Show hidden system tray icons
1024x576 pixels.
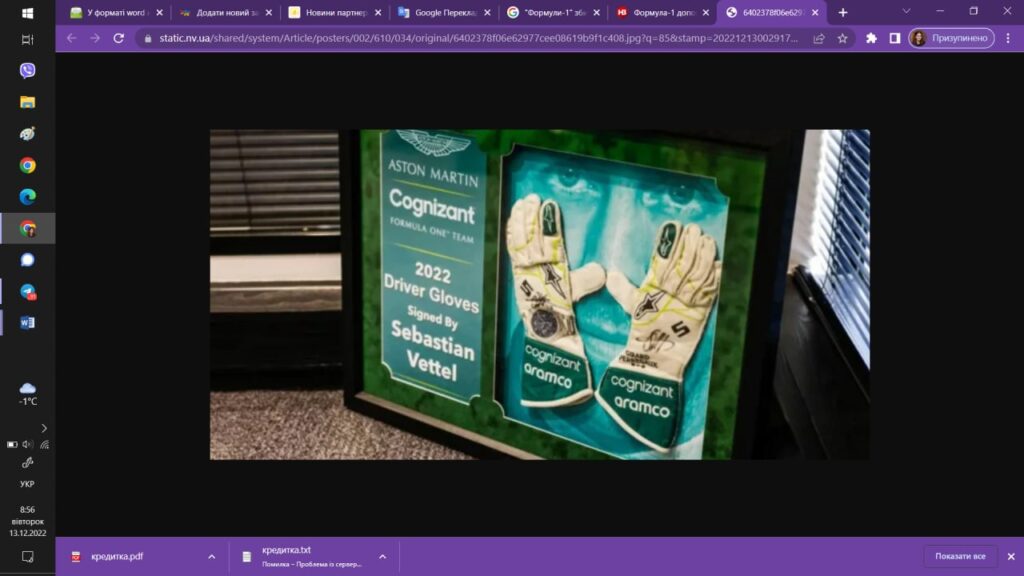[43, 428]
